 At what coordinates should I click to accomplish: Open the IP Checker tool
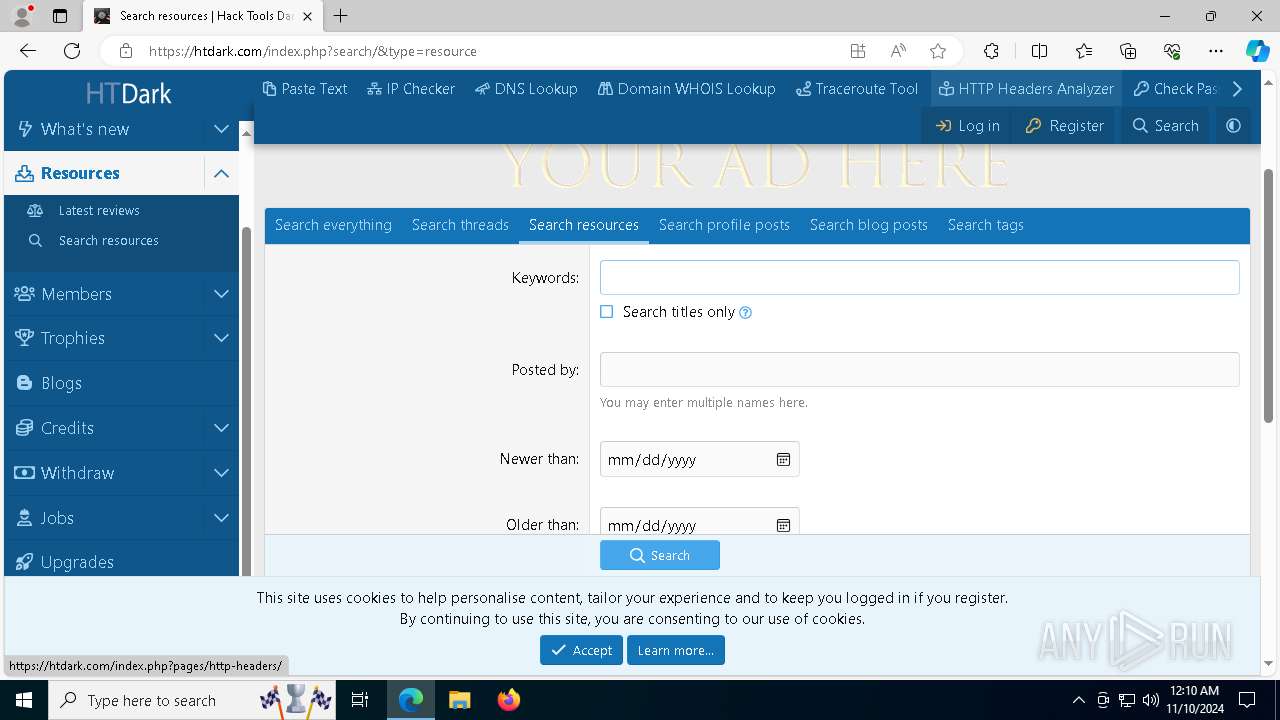click(411, 89)
